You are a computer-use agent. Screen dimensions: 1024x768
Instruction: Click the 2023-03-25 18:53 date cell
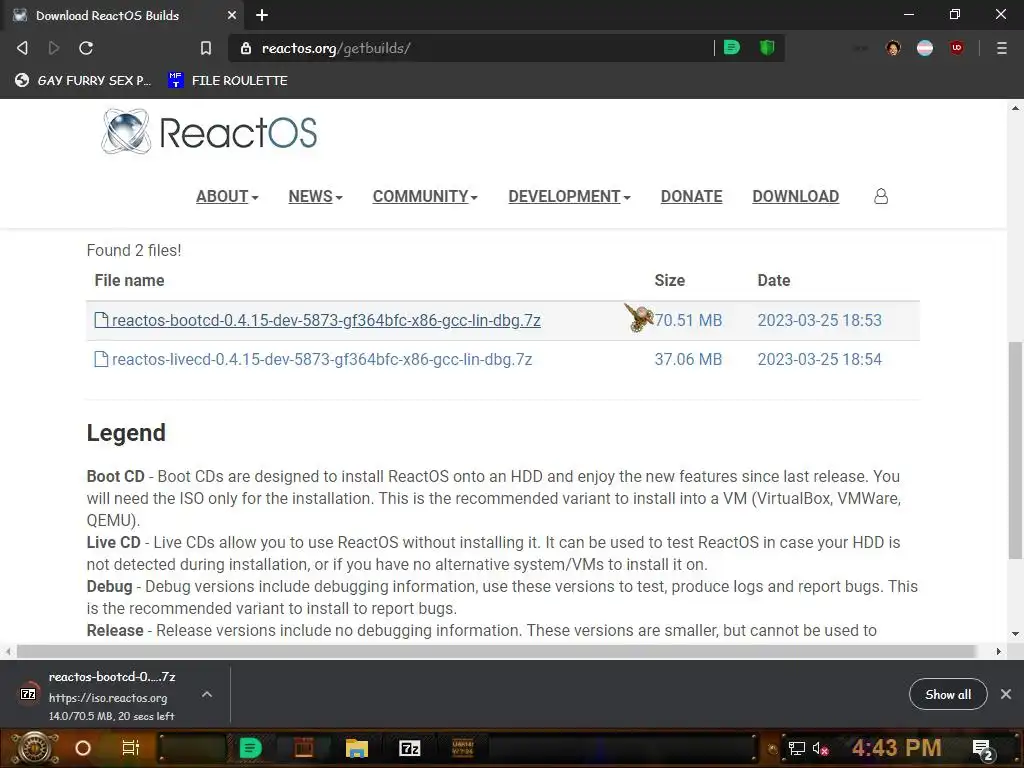tap(820, 320)
